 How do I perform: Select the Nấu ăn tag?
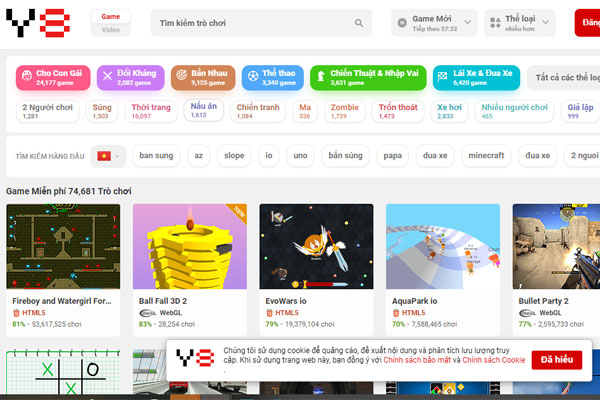tap(204, 110)
